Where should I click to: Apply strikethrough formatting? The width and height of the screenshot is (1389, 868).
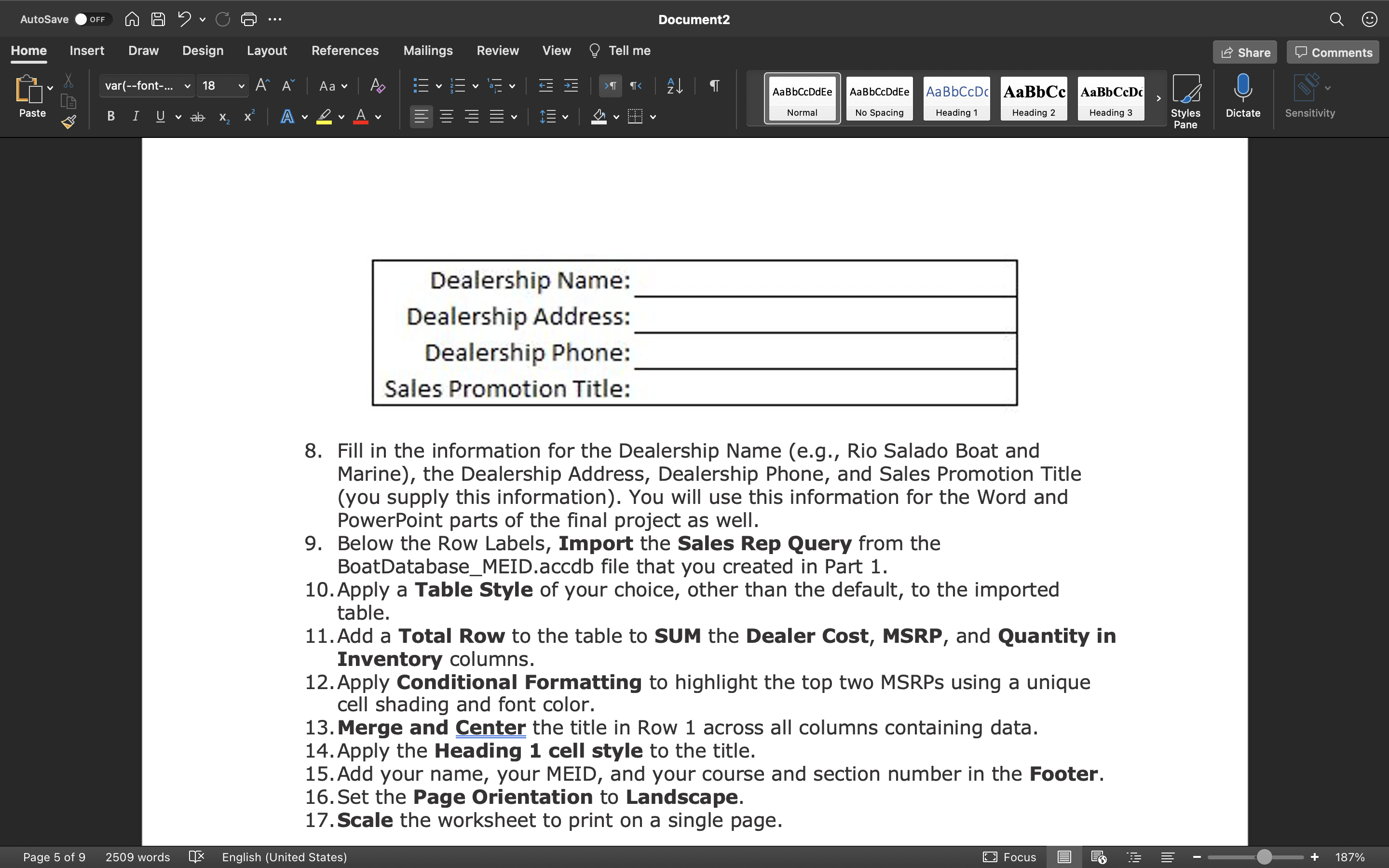pos(197,117)
